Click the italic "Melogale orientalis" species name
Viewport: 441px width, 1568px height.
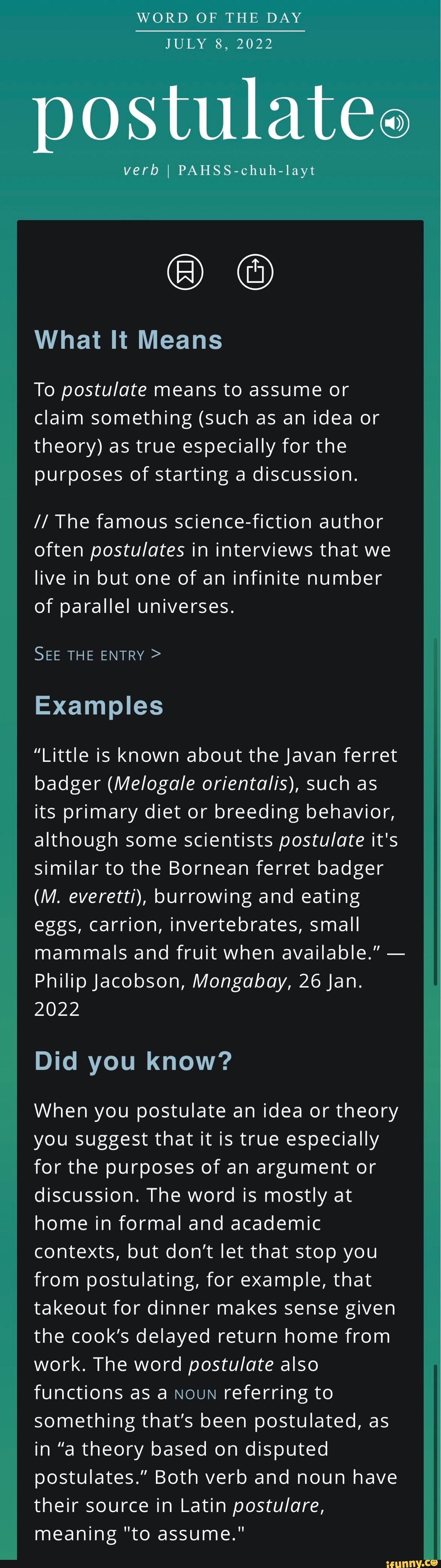(x=200, y=783)
